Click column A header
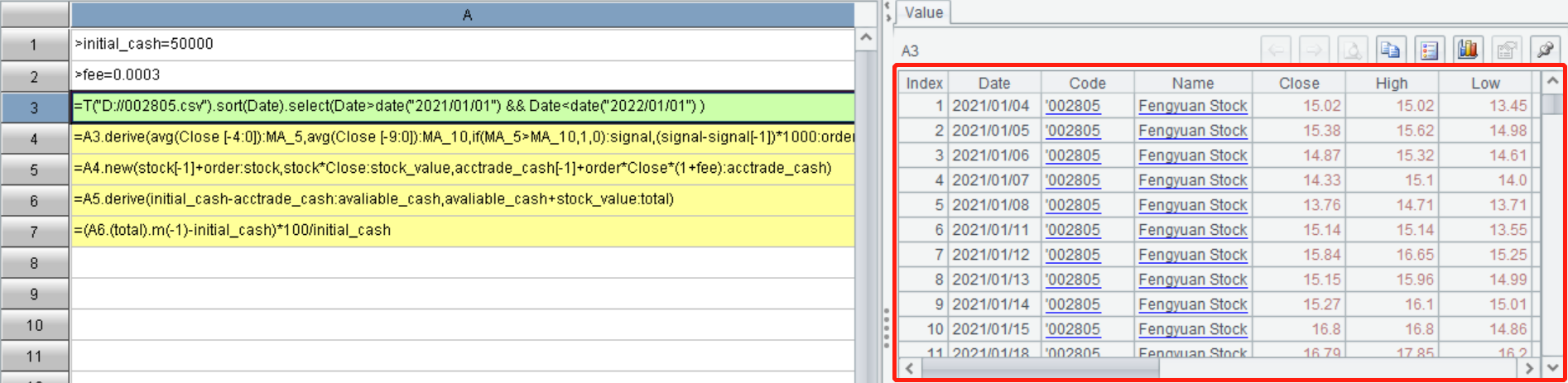The image size is (1568, 383). point(466,15)
